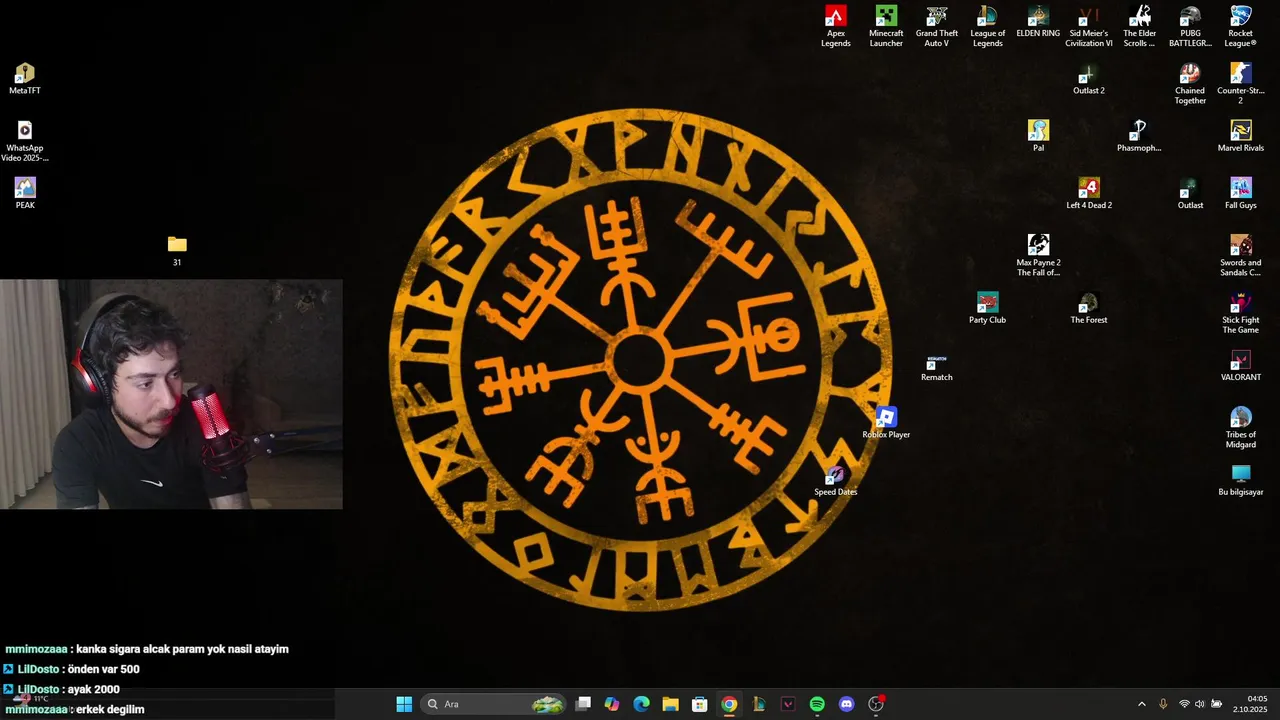
Task: Launch Copilot from the taskbar
Action: 612,704
